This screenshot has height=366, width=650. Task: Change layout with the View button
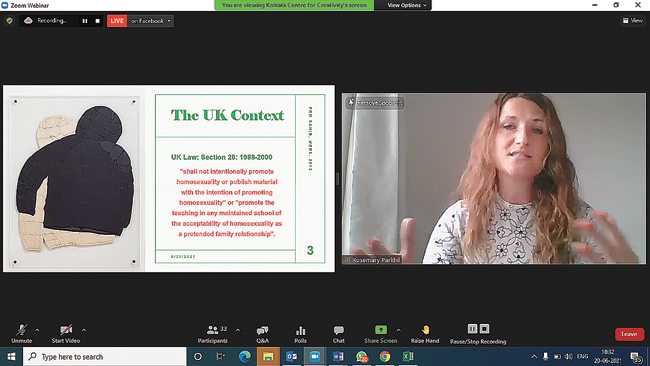click(633, 20)
